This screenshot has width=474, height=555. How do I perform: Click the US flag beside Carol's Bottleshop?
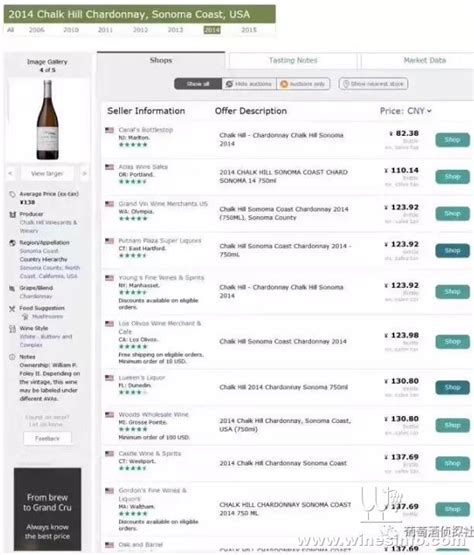[x=109, y=130]
